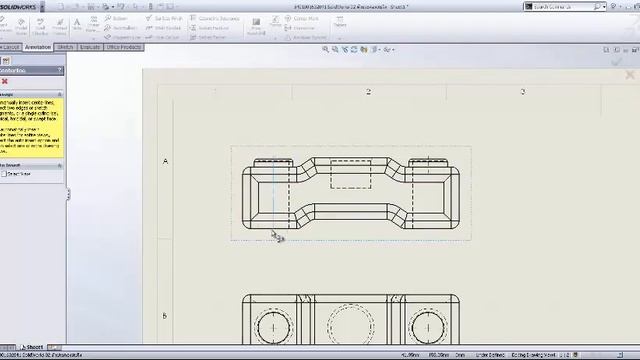Screen dimensions: 640x360
Task: Apply Auto Balloon to the view
Action: click(x=120, y=28)
